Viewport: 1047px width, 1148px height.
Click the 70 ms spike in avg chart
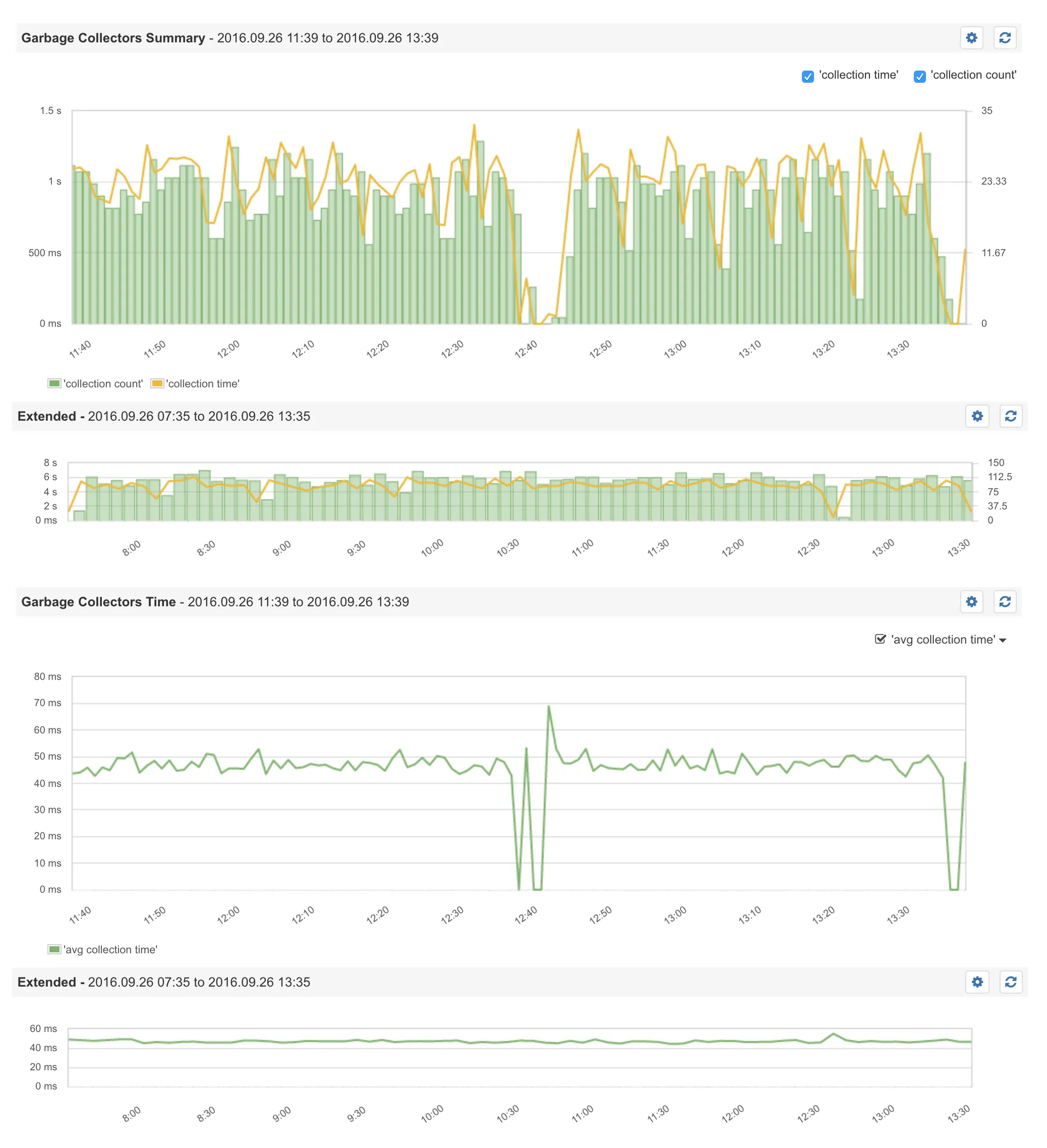tap(548, 706)
